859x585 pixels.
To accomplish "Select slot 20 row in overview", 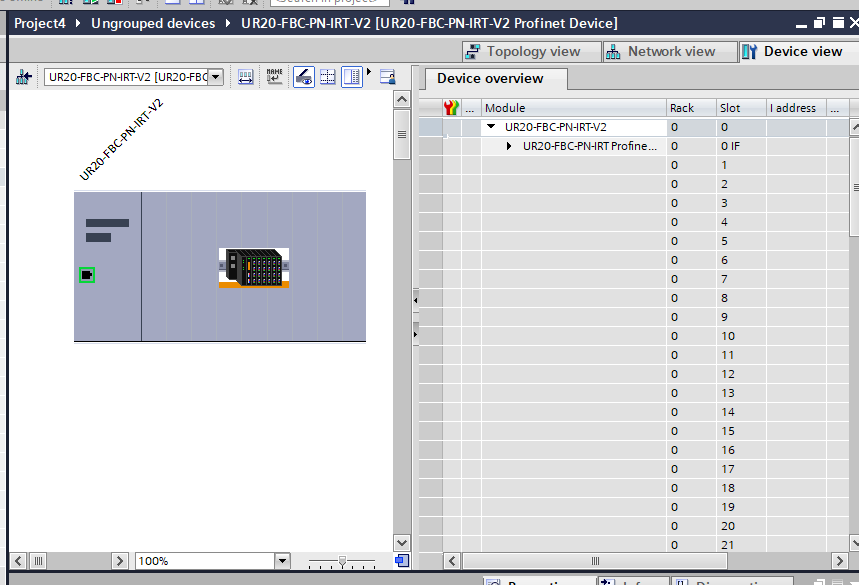I will 634,526.
